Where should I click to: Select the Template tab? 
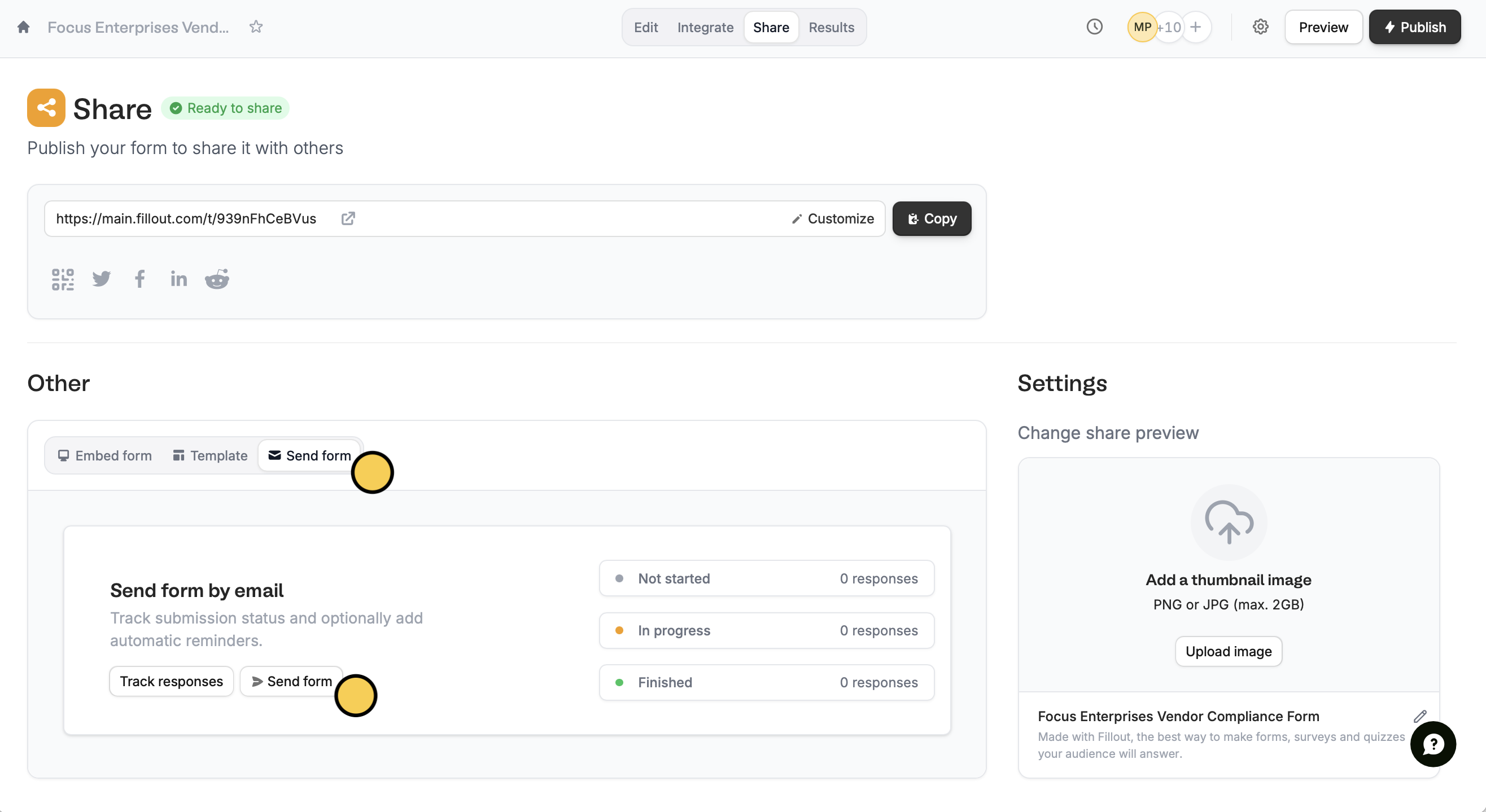210,455
